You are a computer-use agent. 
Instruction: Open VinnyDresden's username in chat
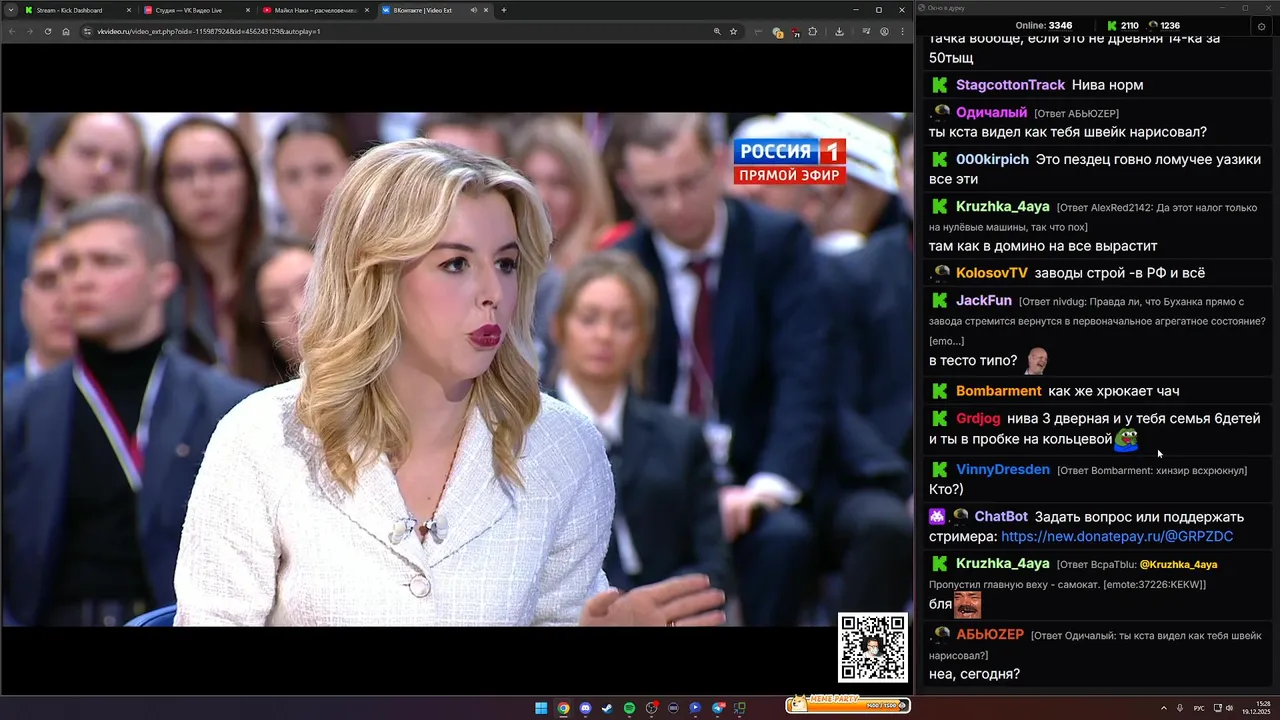[x=1003, y=470]
